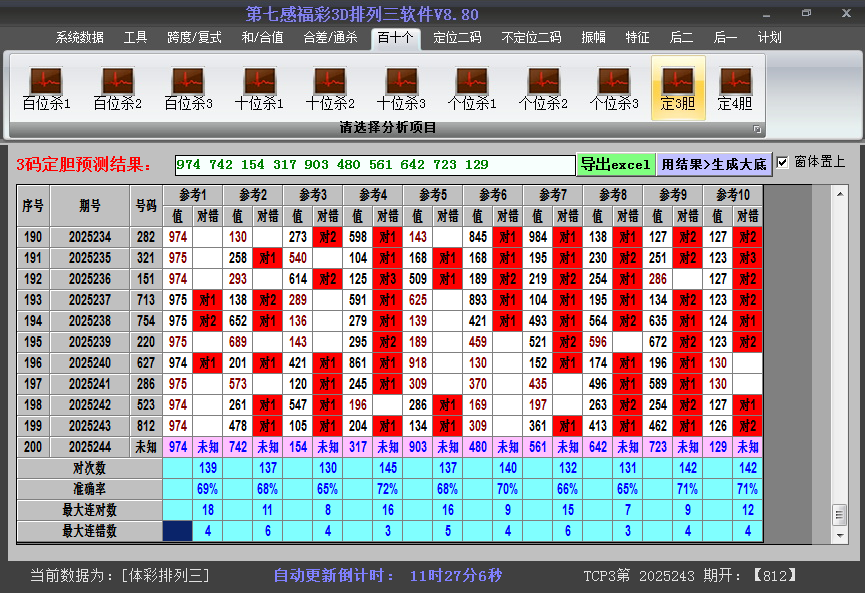The image size is (865, 593).
Task: Open the 定位二码 tab
Action: point(457,37)
